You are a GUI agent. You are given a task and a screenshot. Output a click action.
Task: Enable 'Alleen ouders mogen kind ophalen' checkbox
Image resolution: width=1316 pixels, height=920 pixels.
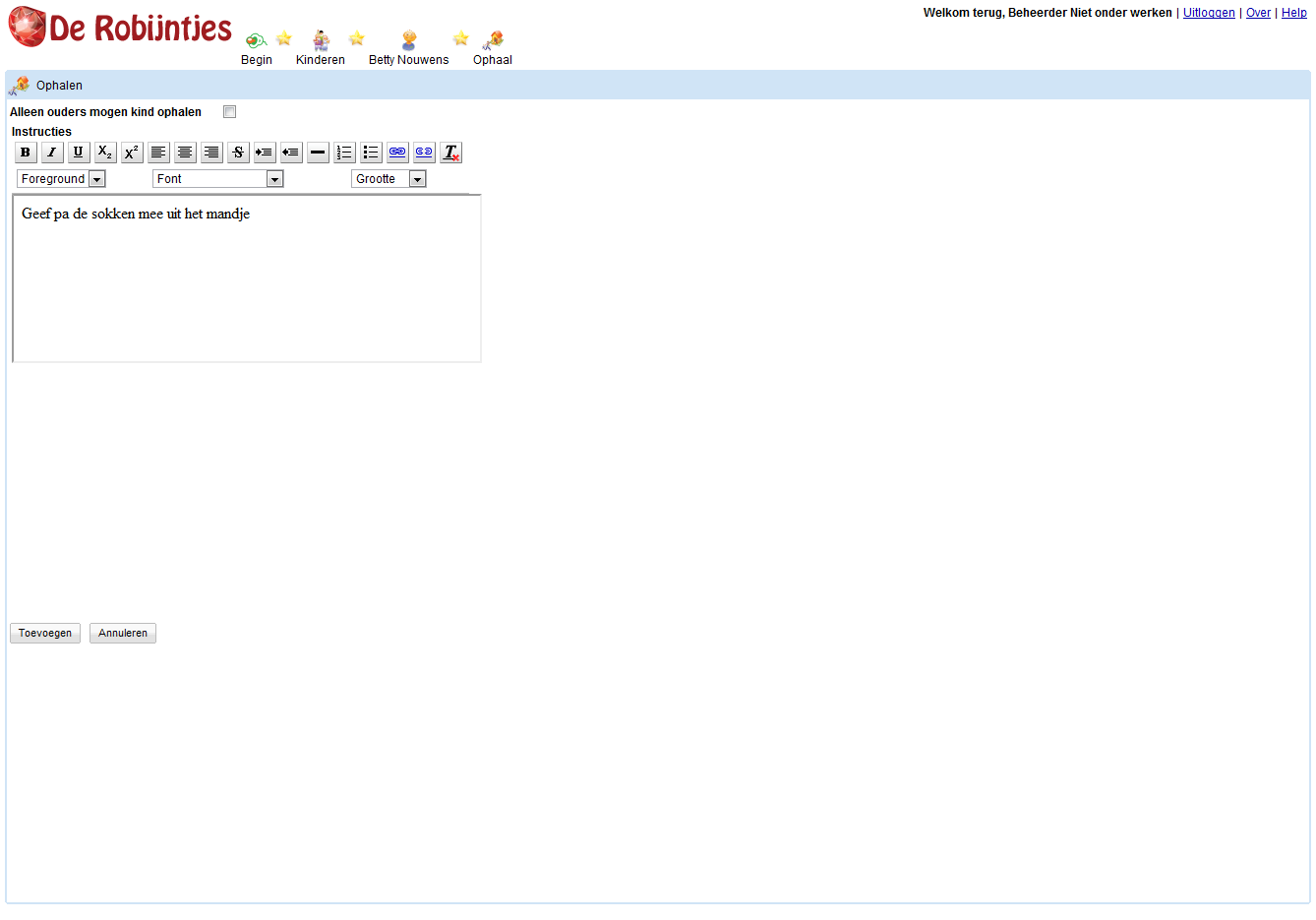tap(229, 112)
